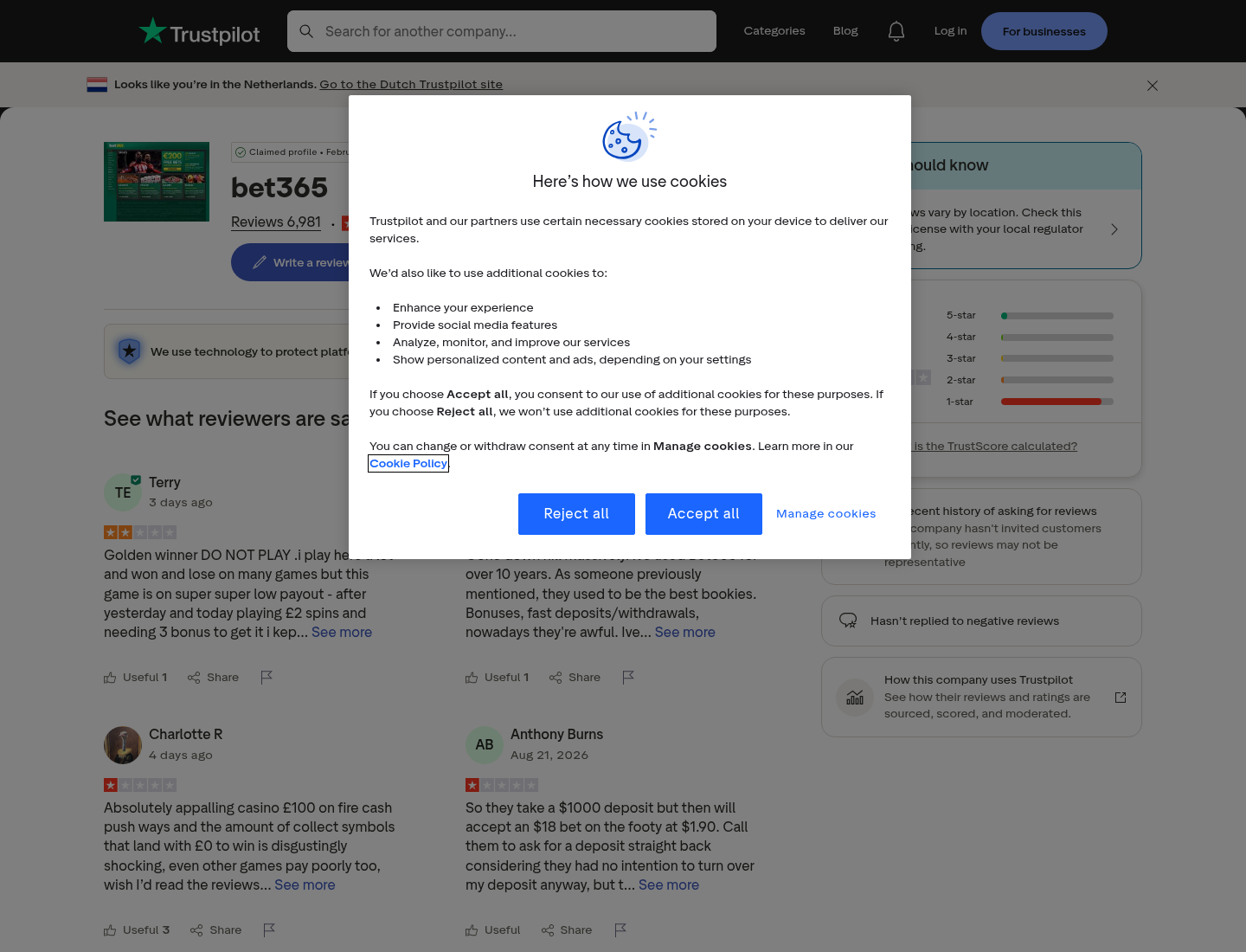Click Terry's two-star rating
Image resolution: width=1246 pixels, height=952 pixels.
(x=140, y=532)
